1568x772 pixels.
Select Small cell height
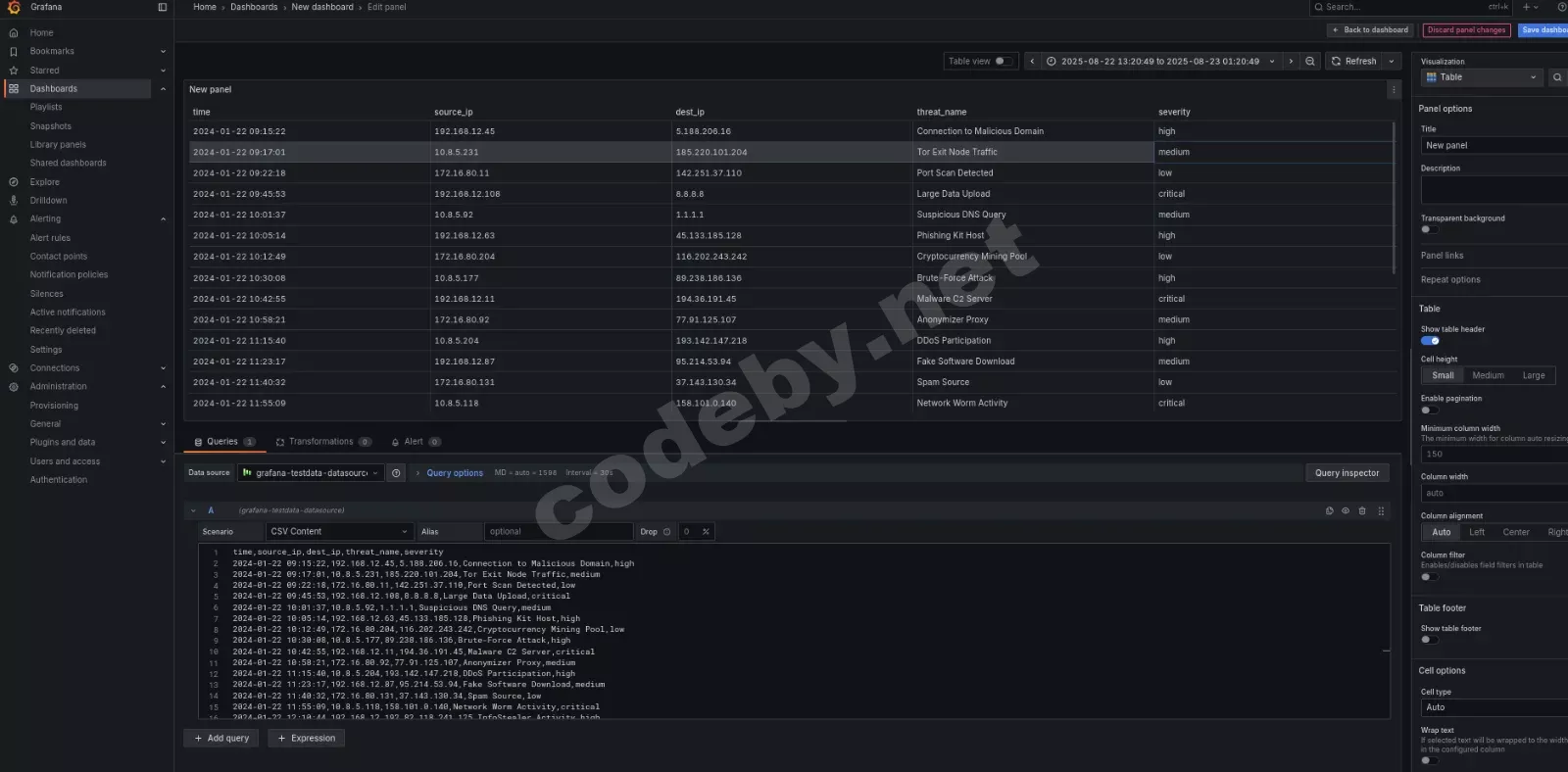click(x=1443, y=375)
